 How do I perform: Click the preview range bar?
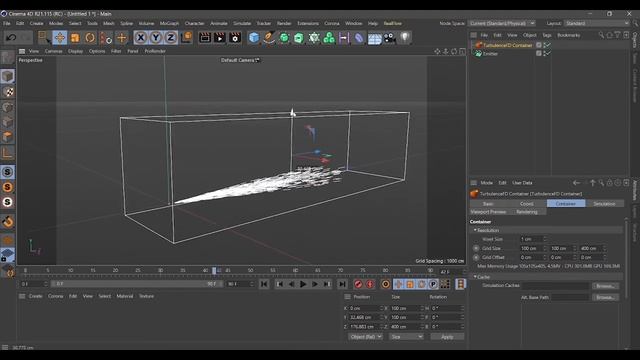136,284
